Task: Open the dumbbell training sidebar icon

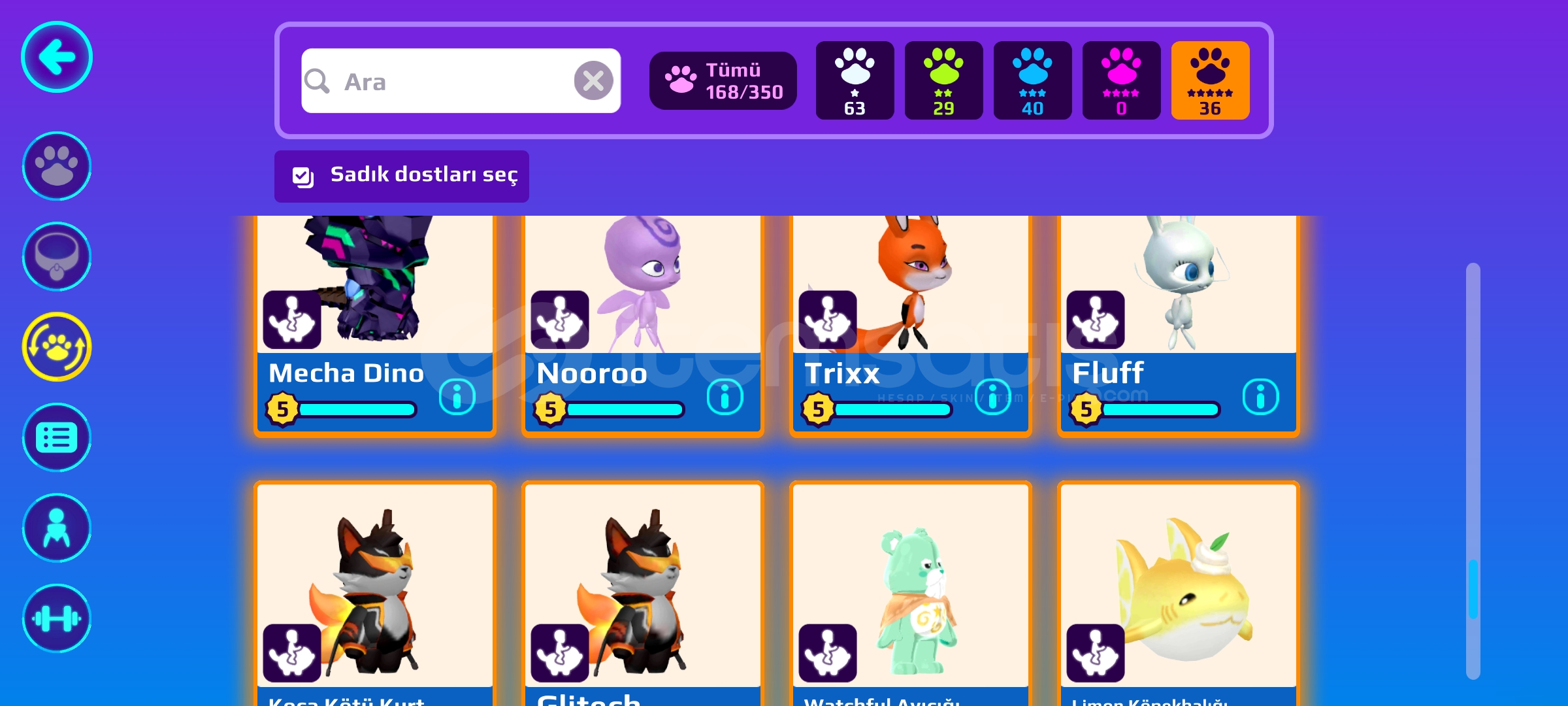Action: [x=57, y=618]
